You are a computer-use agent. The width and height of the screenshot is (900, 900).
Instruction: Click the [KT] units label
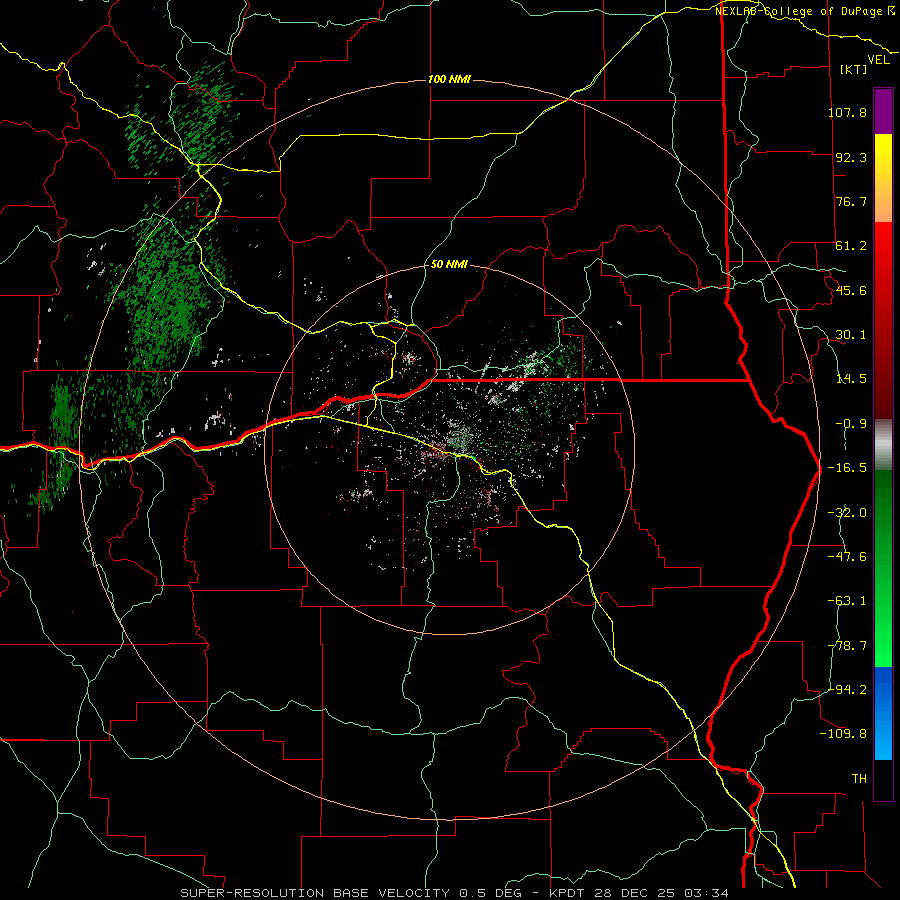click(x=854, y=69)
